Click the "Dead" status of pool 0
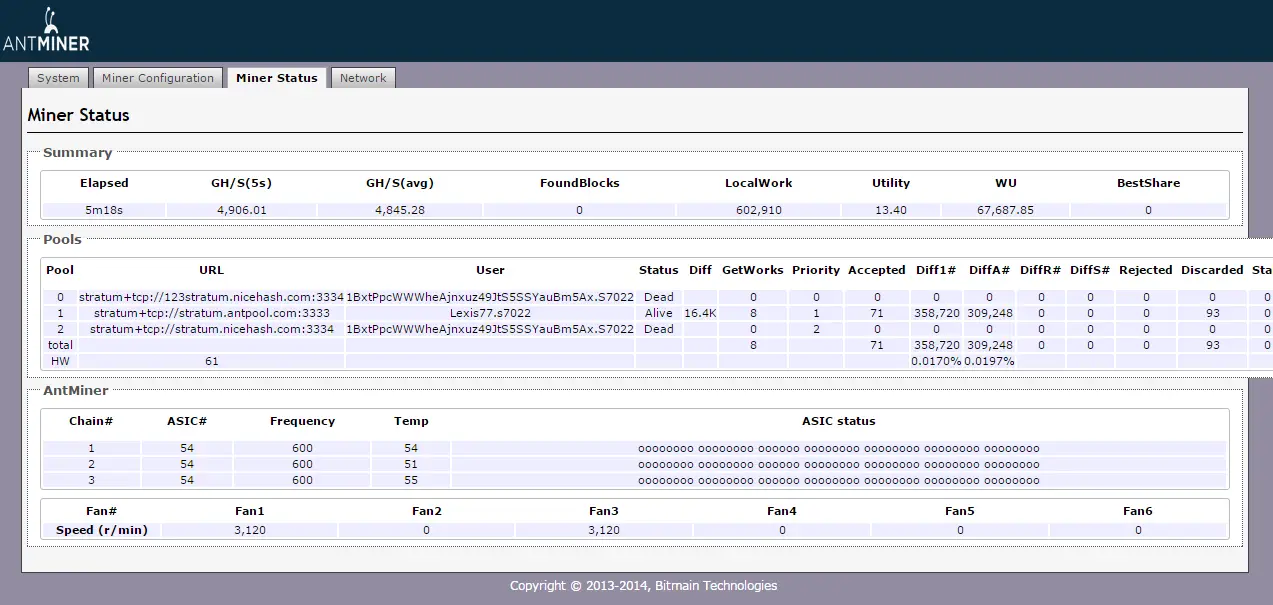 [659, 297]
